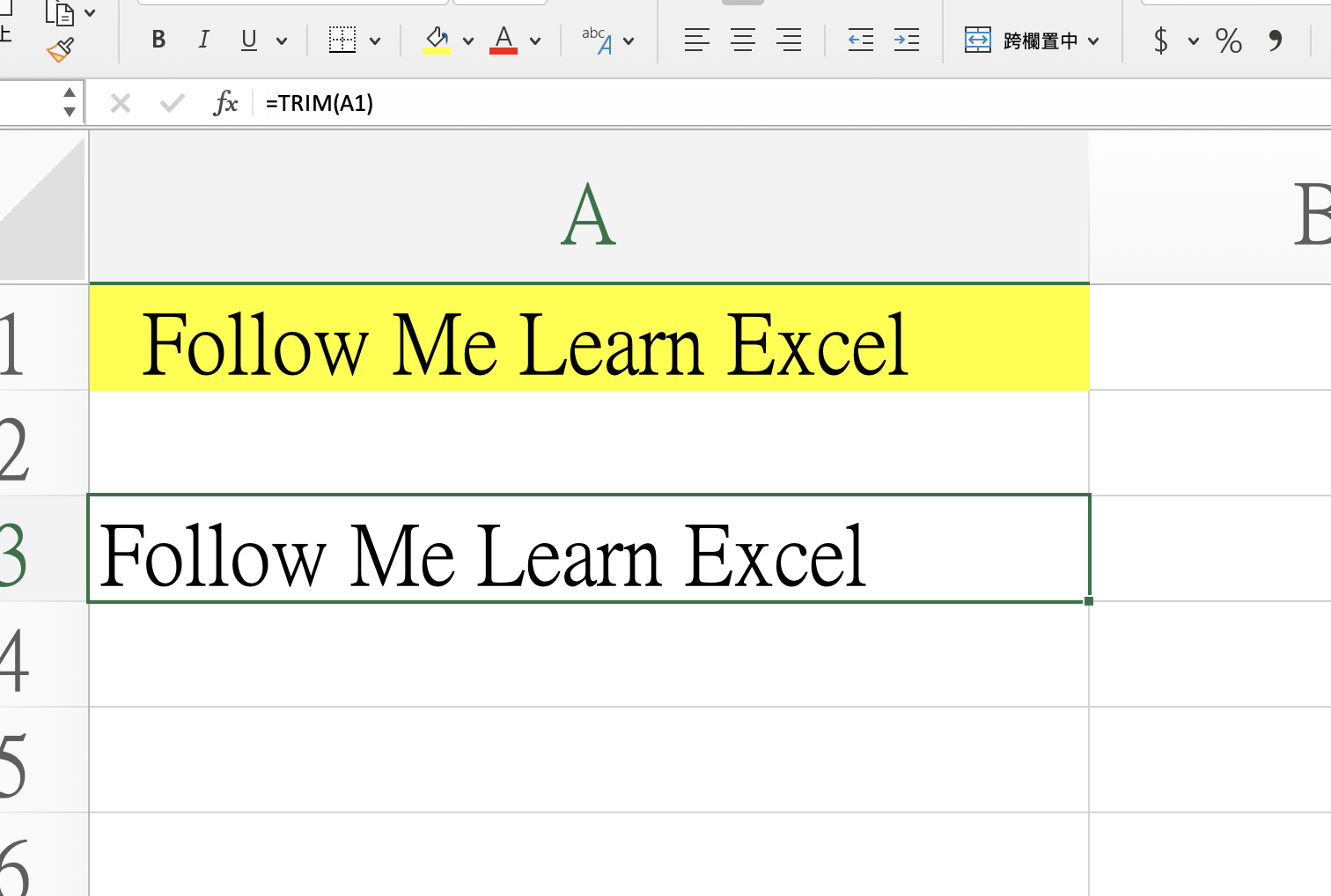
Task: Open the Copy options dropdown arrow
Action: coord(90,13)
